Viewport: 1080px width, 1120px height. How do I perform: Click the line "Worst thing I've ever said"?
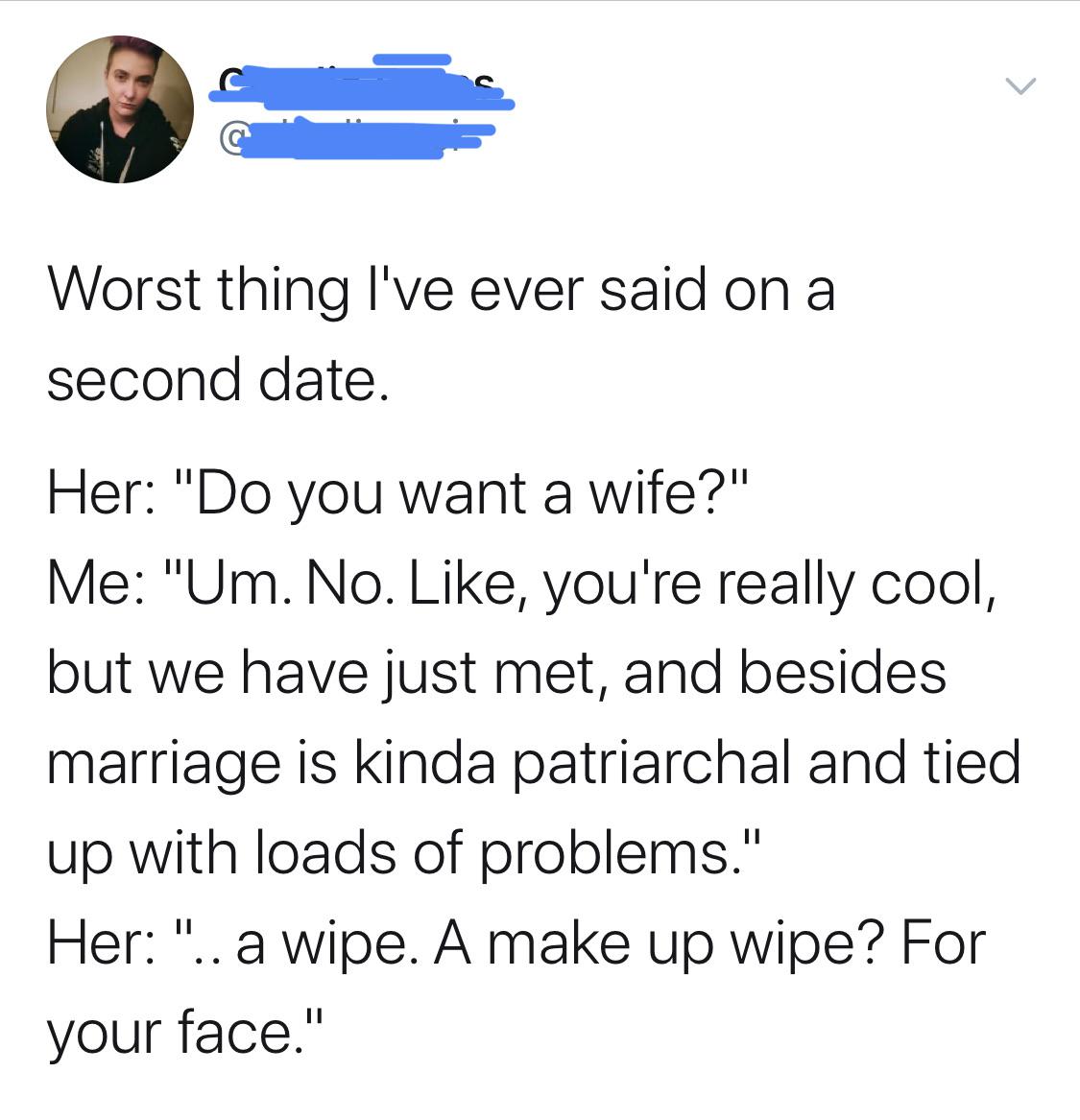tap(442, 291)
